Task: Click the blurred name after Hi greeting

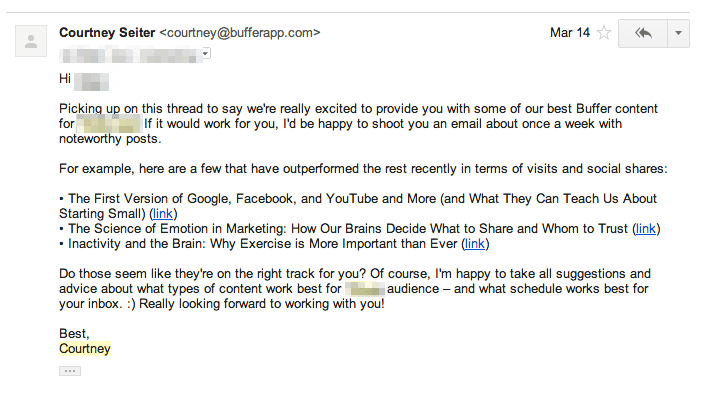Action: [91, 81]
